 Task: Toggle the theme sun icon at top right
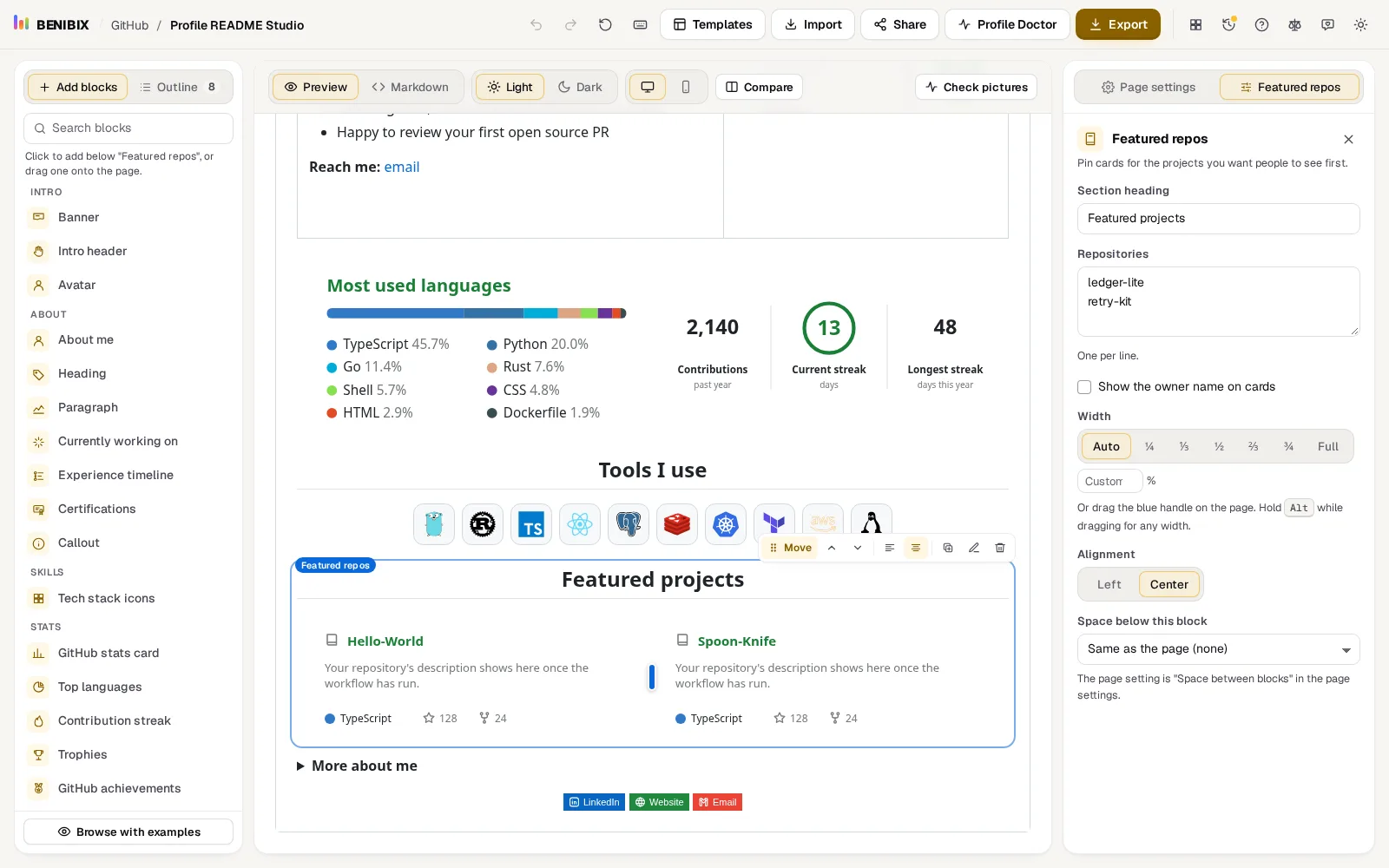pyautogui.click(x=1360, y=24)
